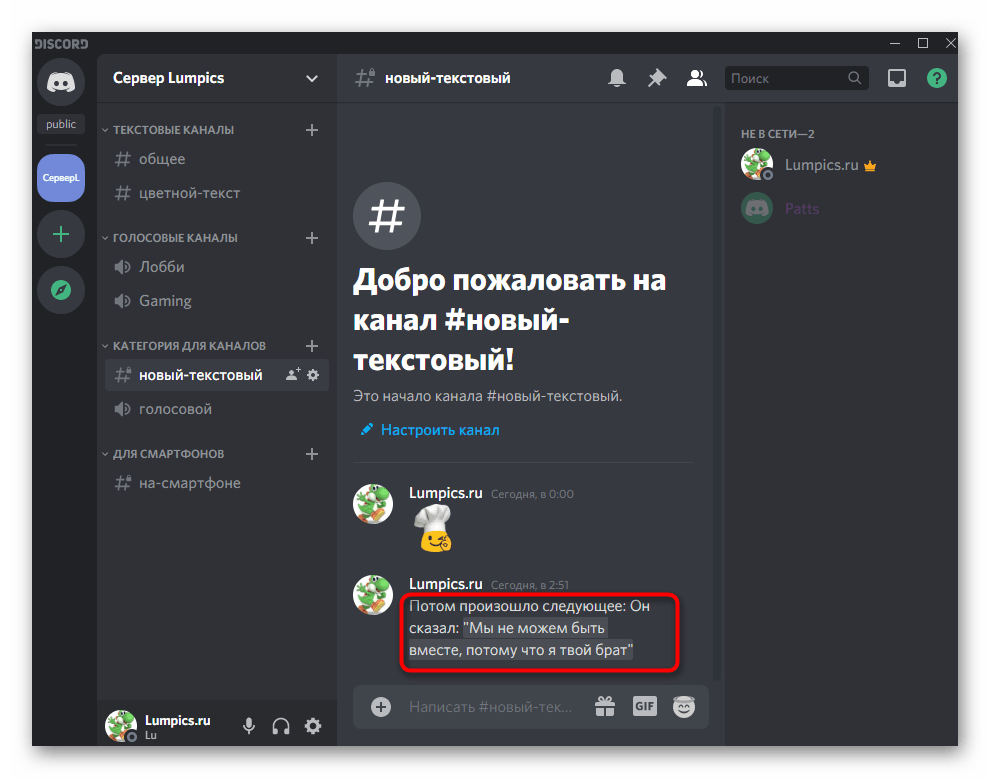Open the green help question icon
This screenshot has width=990, height=778.
tap(936, 78)
